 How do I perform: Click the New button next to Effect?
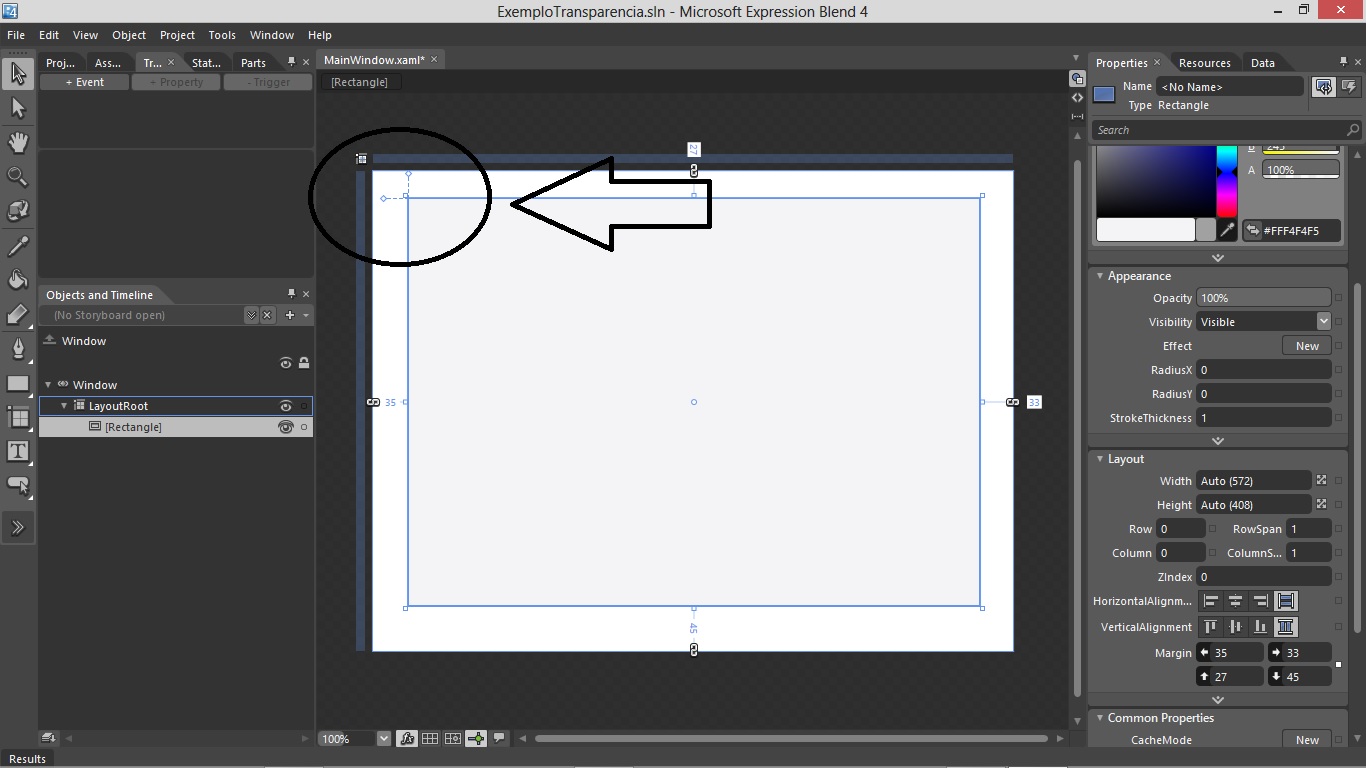[x=1306, y=345]
